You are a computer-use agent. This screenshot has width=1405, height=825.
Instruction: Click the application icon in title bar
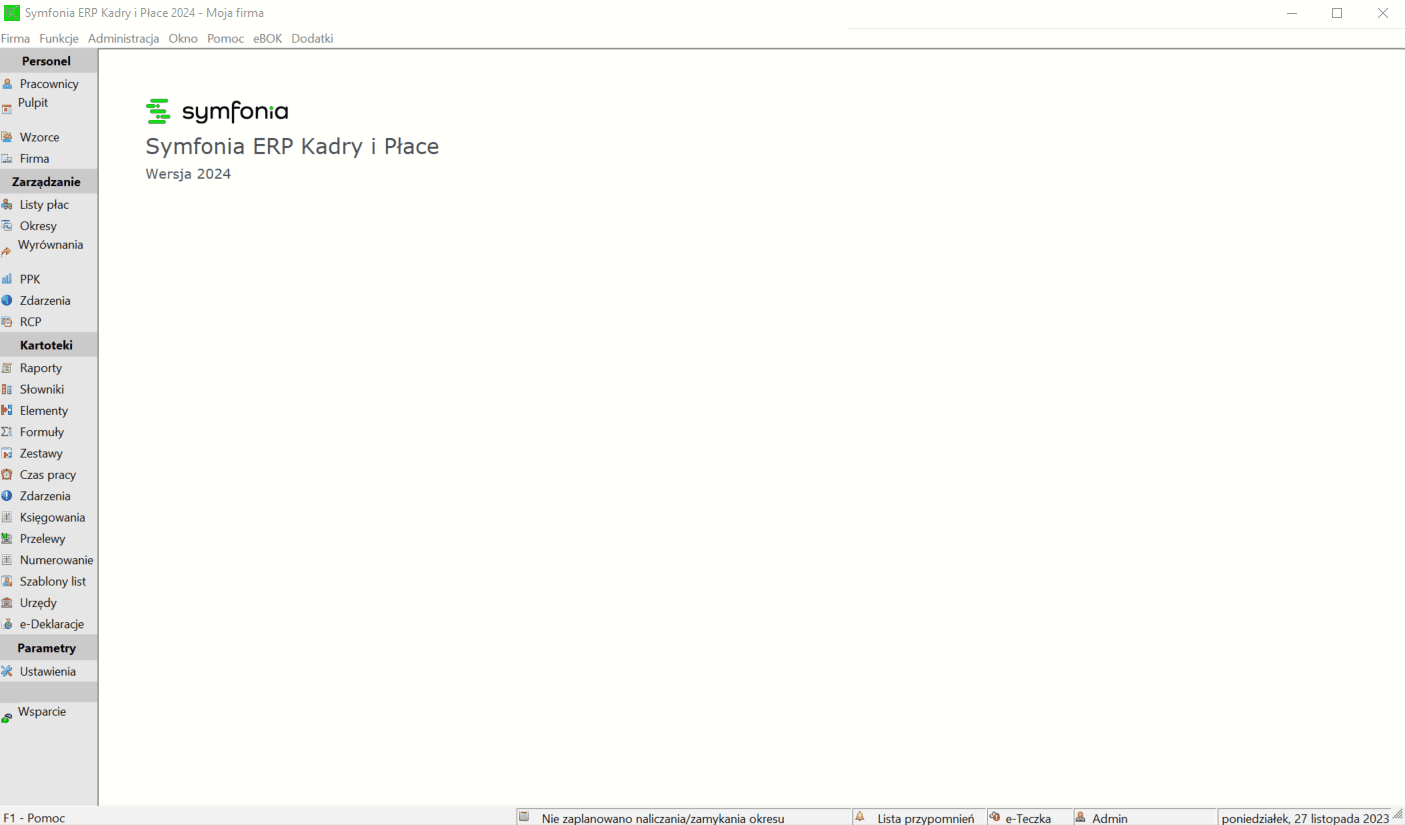[x=12, y=12]
